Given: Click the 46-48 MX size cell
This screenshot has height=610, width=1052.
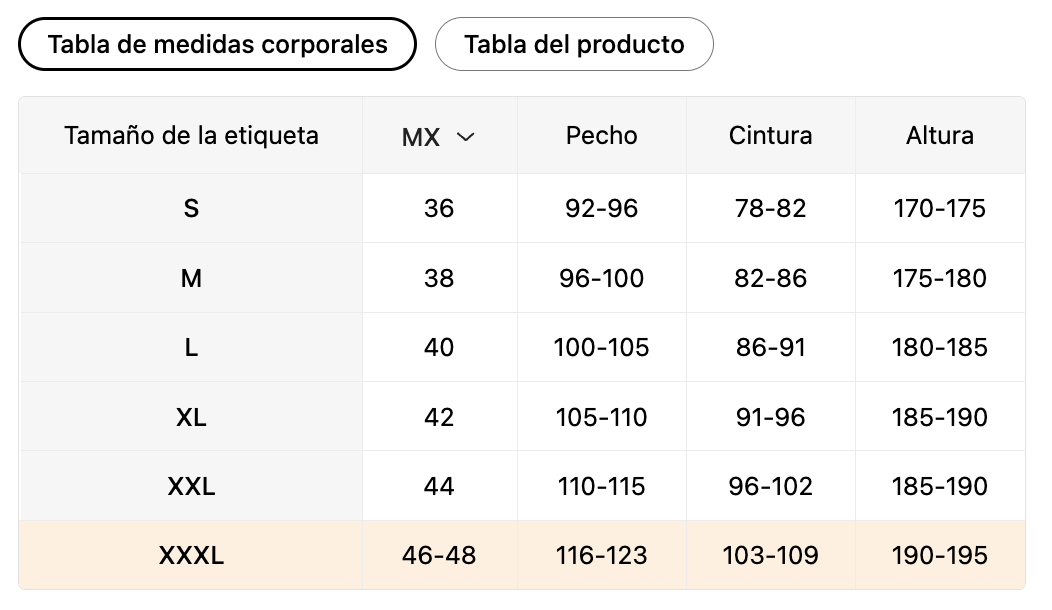Looking at the screenshot, I should click(439, 556).
